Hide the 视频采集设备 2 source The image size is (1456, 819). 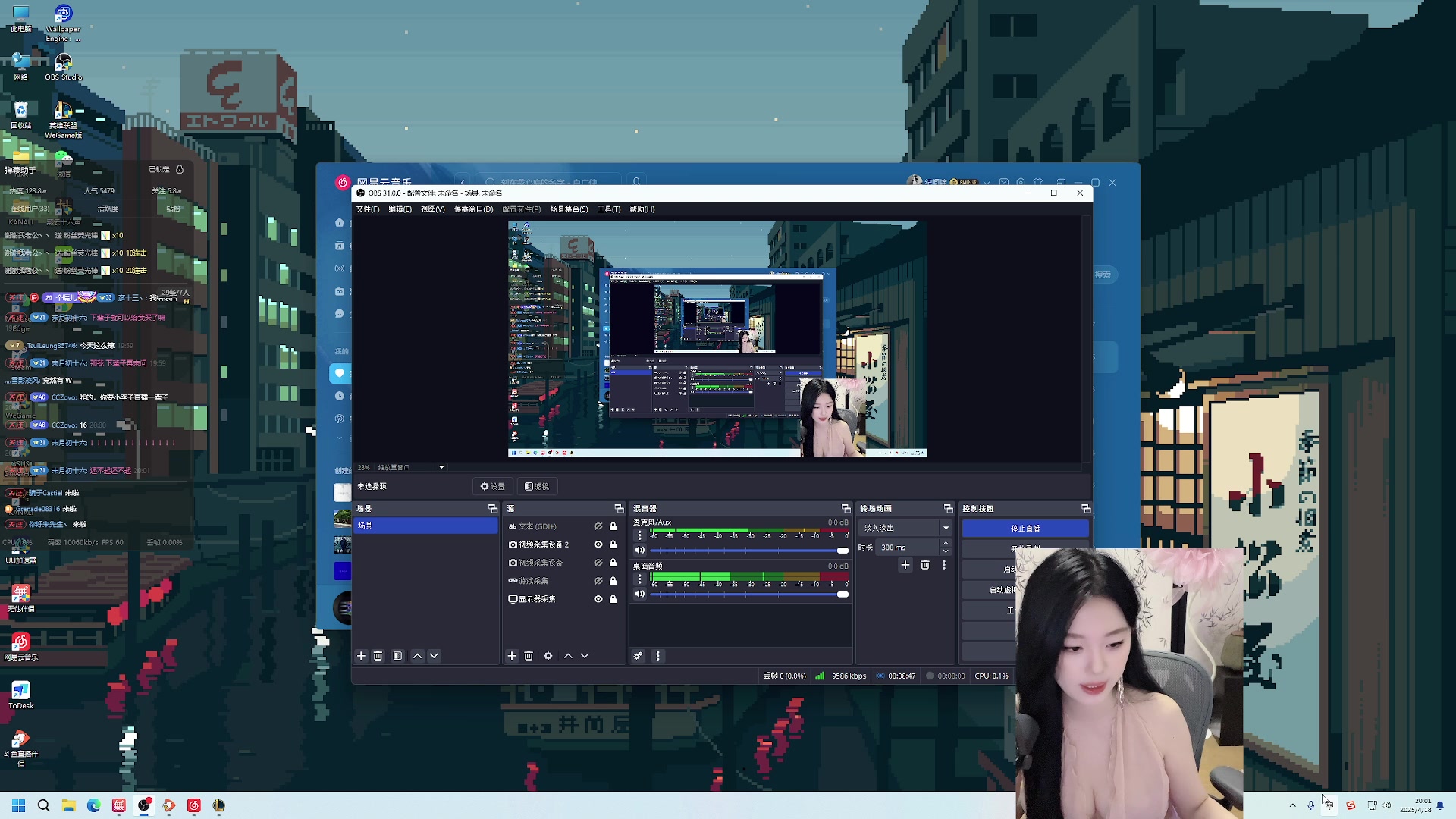pos(598,544)
